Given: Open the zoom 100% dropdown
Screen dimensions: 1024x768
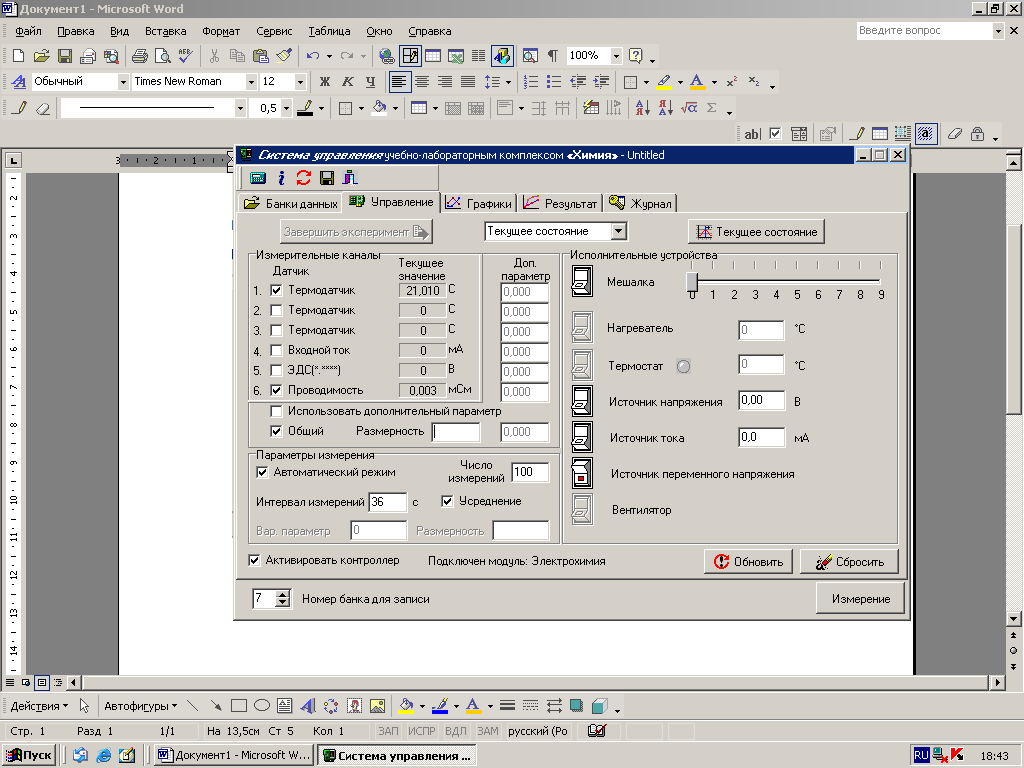Looking at the screenshot, I should click(x=616, y=56).
